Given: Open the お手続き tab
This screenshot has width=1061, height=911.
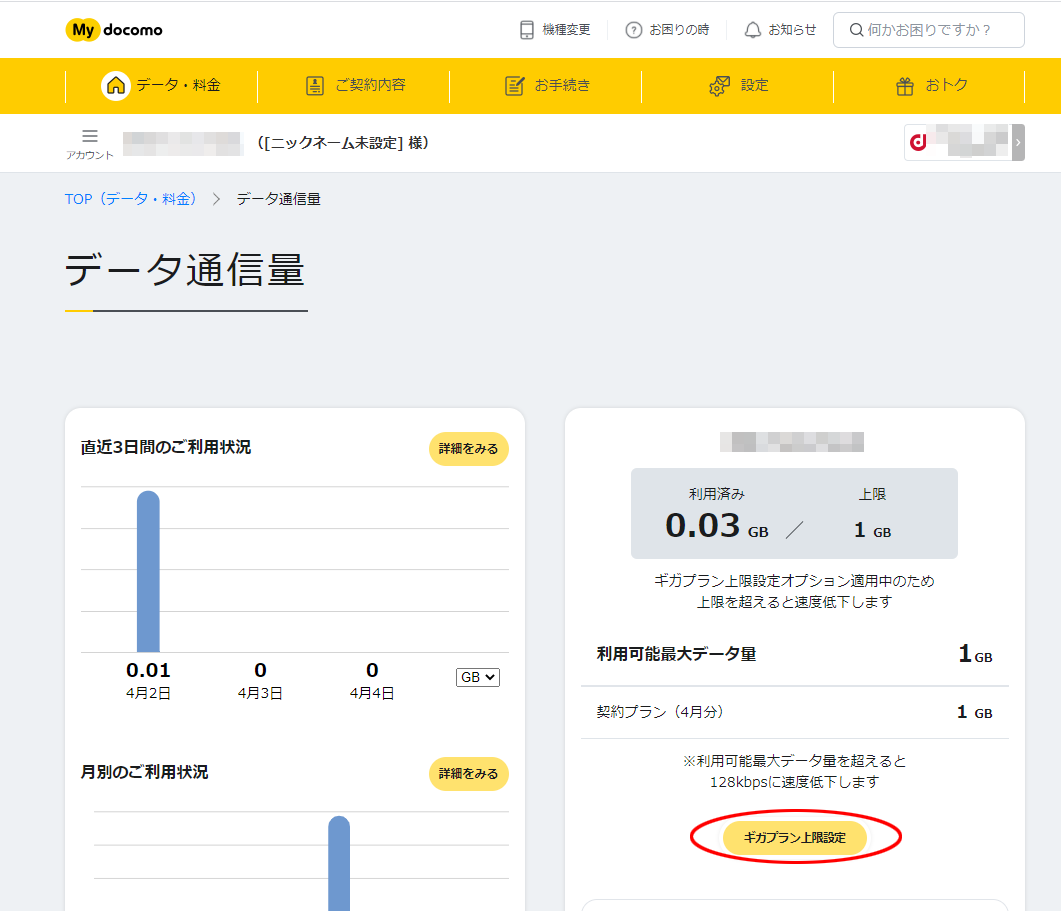Looking at the screenshot, I should (546, 85).
